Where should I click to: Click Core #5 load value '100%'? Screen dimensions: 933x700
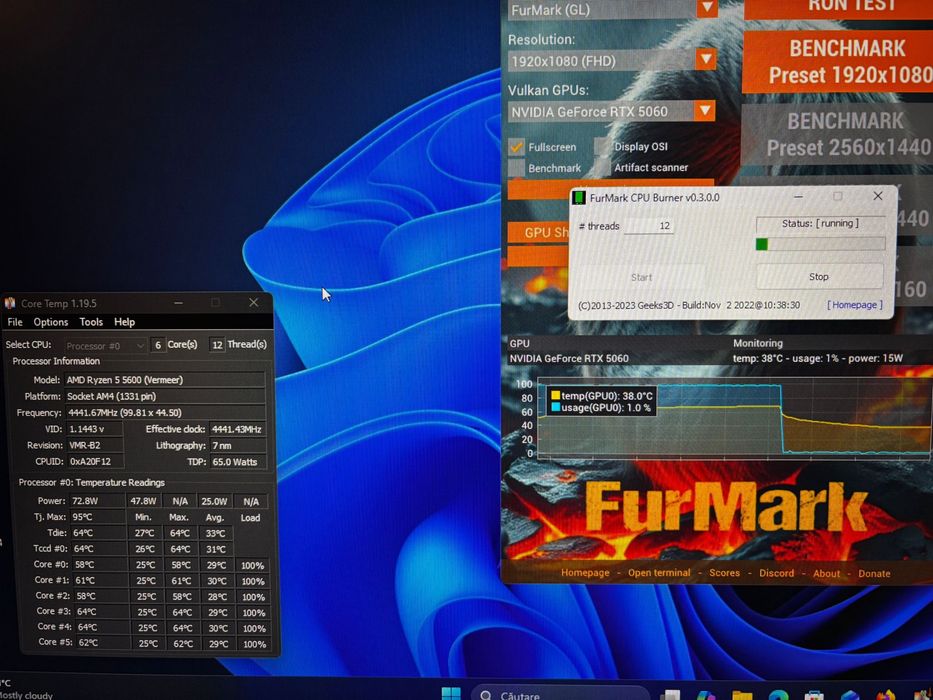coord(254,644)
